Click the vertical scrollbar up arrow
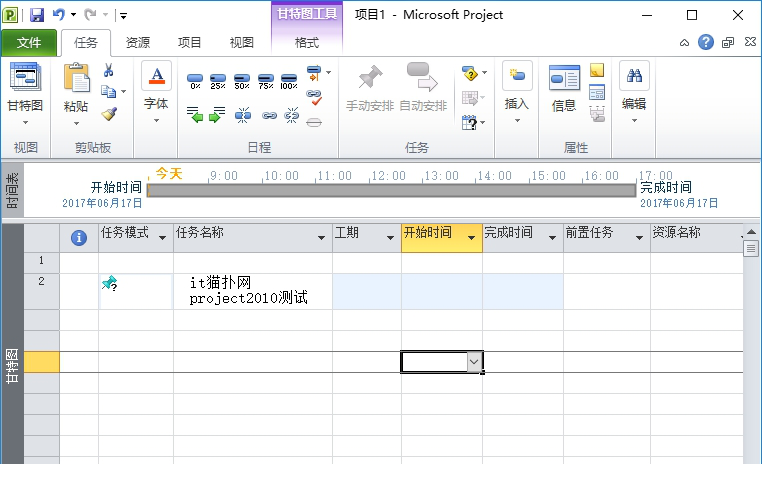 click(x=751, y=232)
